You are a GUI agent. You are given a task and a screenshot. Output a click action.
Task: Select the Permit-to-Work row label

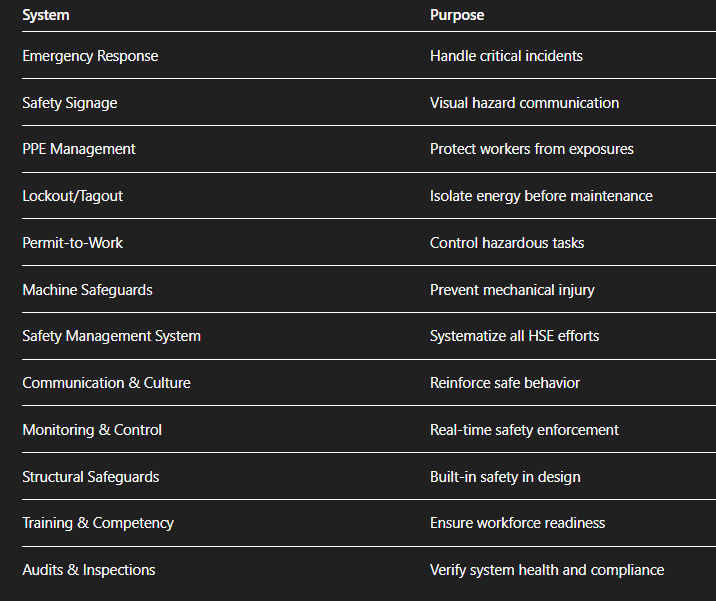click(73, 243)
